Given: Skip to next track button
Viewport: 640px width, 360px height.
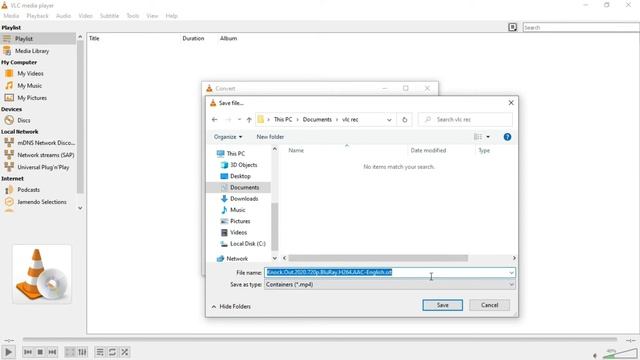Looking at the screenshot, I should click(x=52, y=352).
